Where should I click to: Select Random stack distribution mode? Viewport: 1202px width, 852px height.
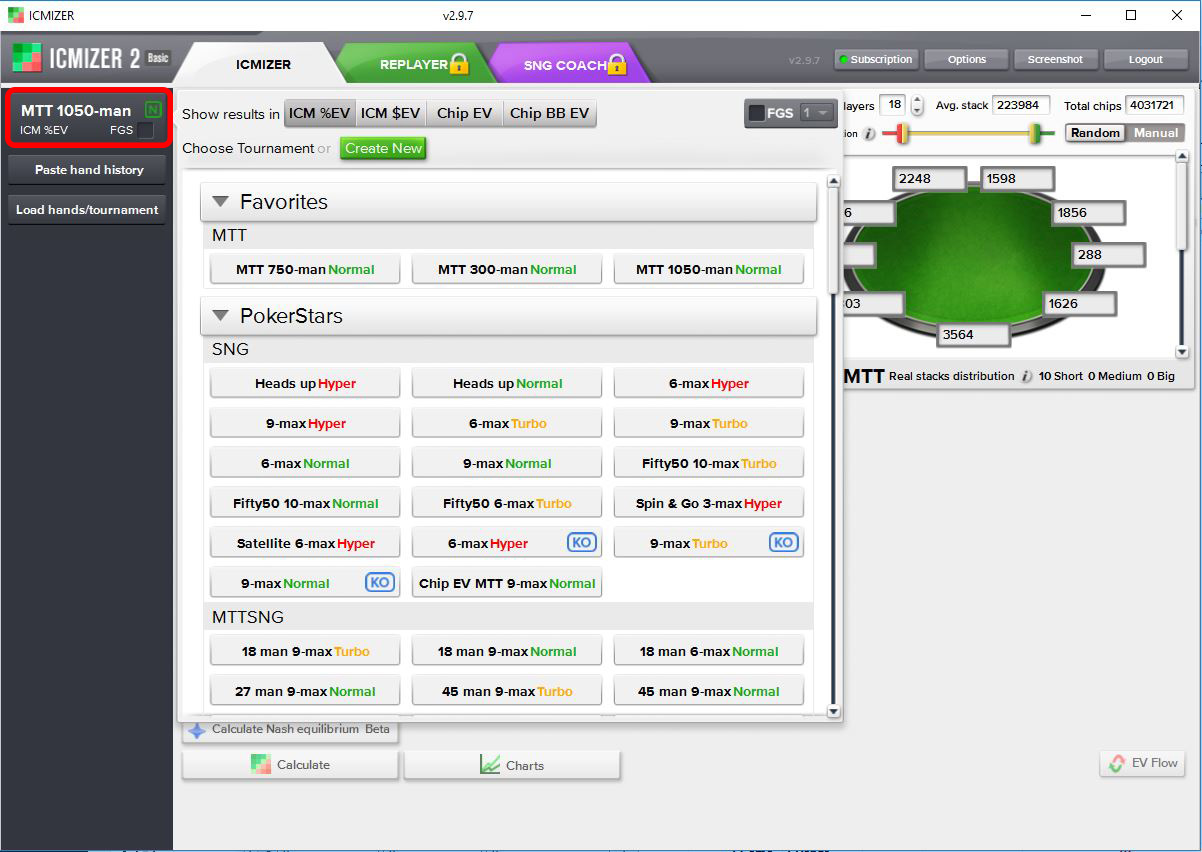click(1095, 133)
